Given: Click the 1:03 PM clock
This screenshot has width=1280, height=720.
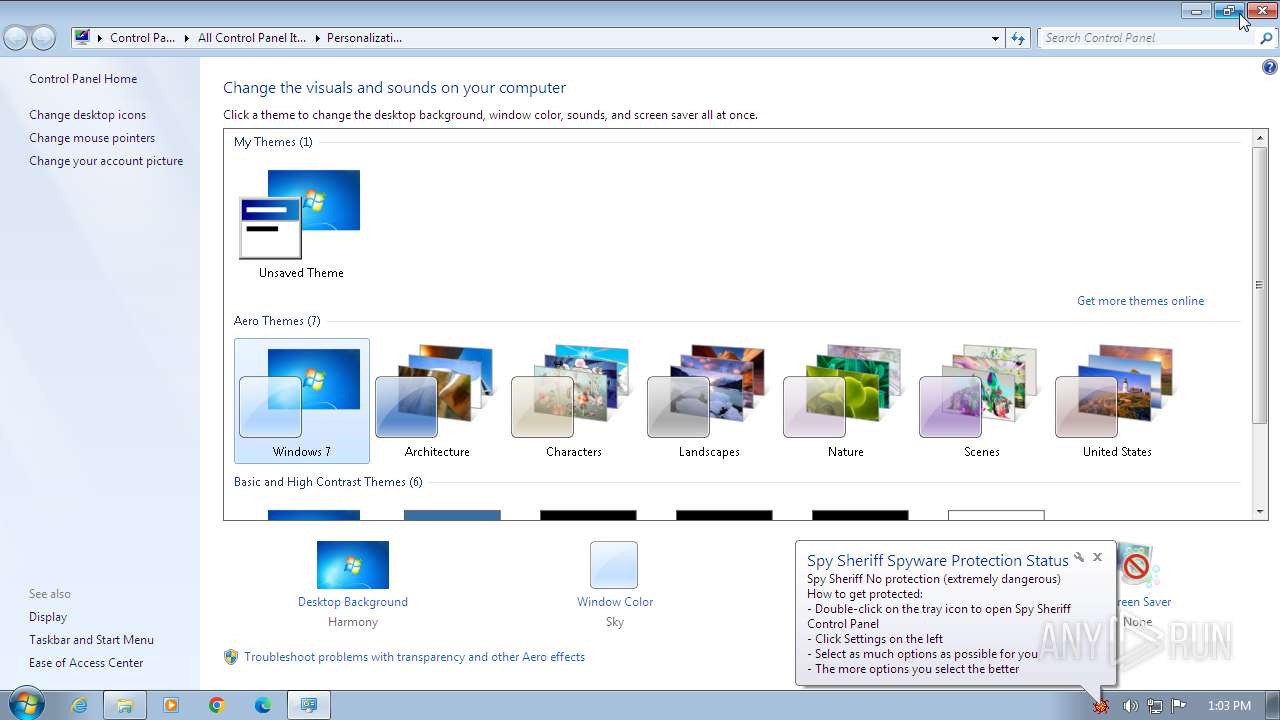Looking at the screenshot, I should (1229, 706).
